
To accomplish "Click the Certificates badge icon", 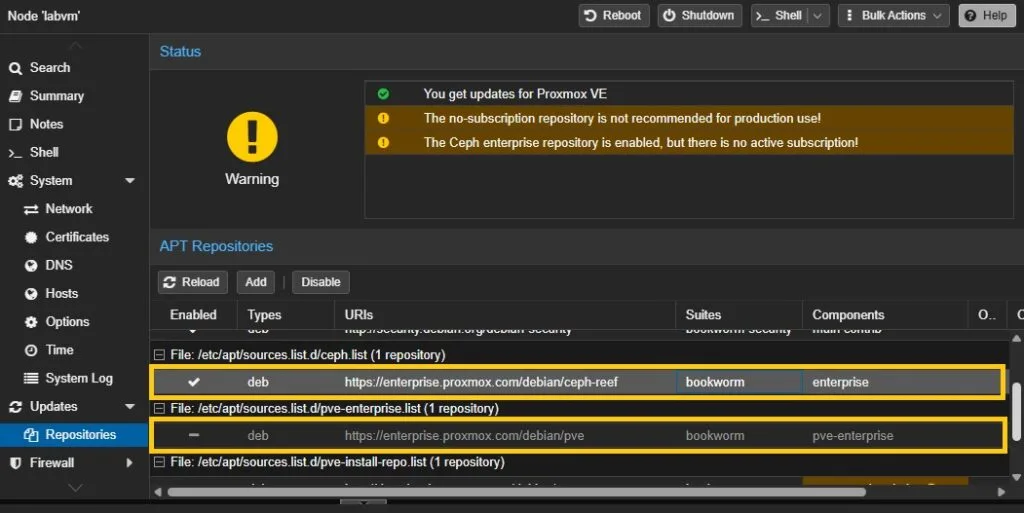I will [x=31, y=238].
